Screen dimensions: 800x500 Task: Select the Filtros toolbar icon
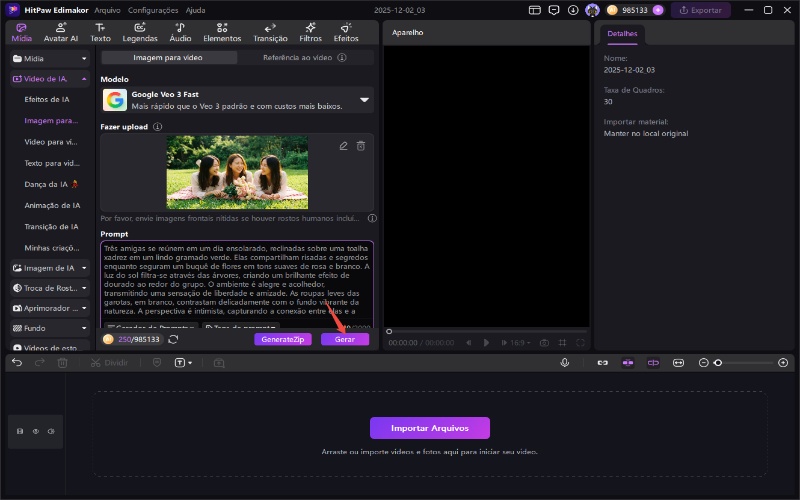click(x=310, y=32)
